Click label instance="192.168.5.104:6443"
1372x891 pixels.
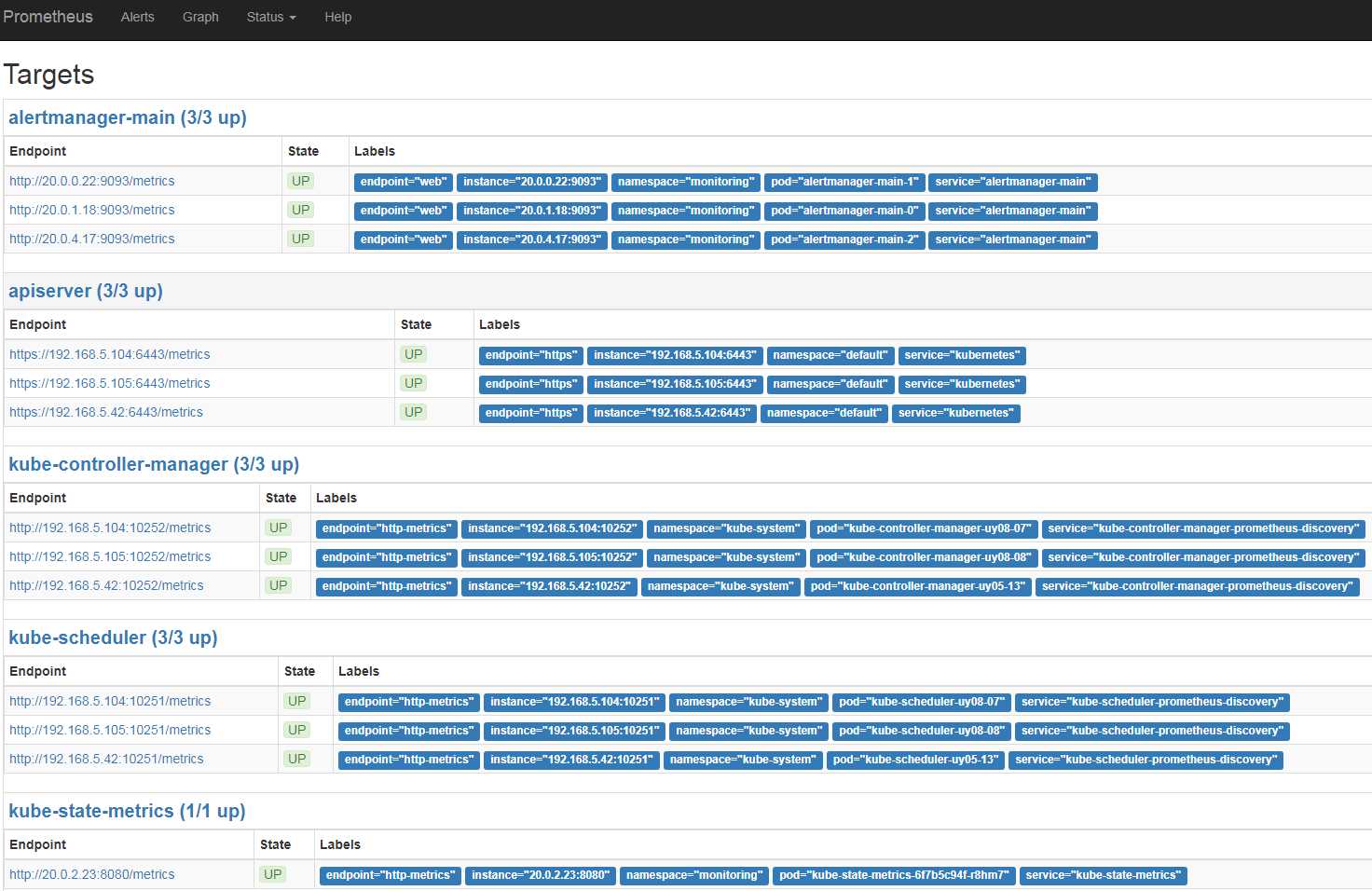point(675,355)
